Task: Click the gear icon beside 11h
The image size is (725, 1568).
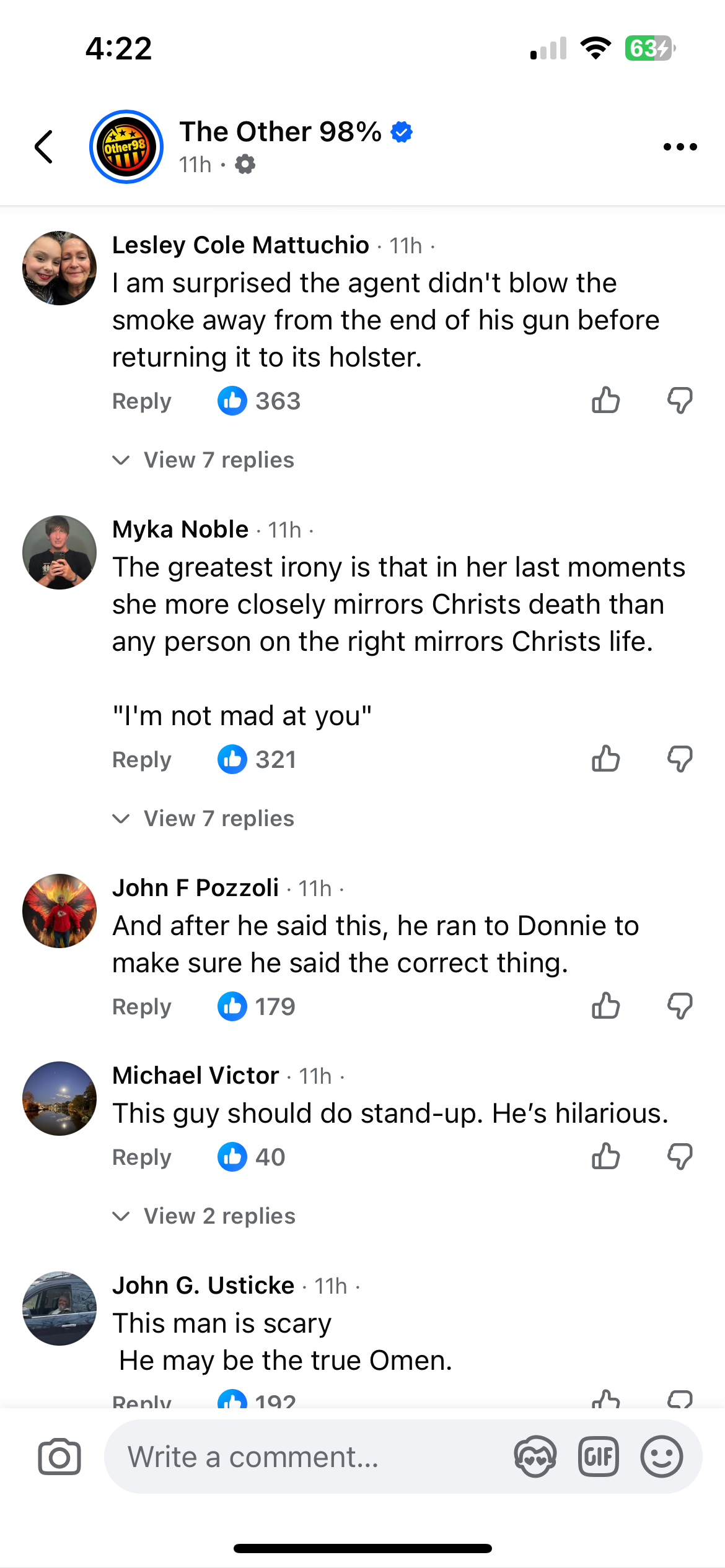Action: point(245,165)
